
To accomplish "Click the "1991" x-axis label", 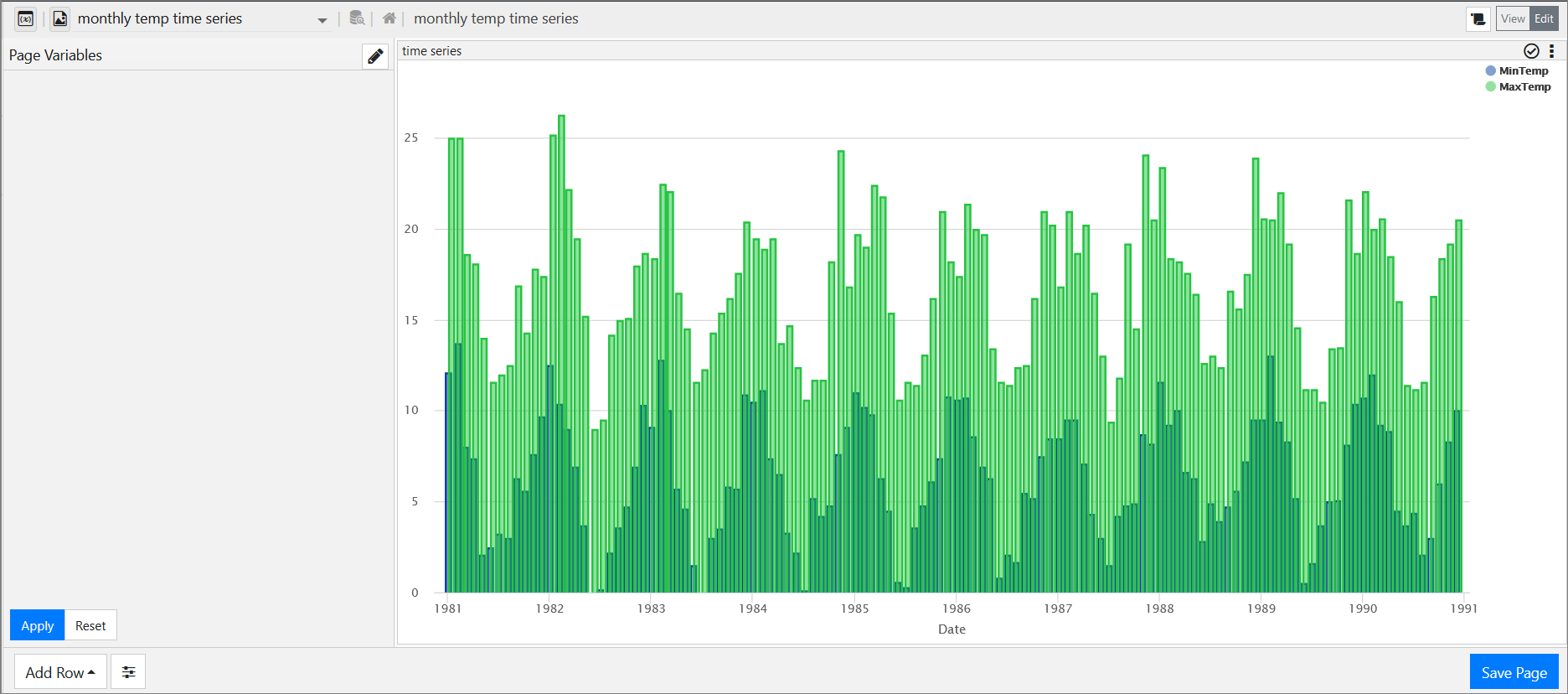I will click(x=1464, y=609).
